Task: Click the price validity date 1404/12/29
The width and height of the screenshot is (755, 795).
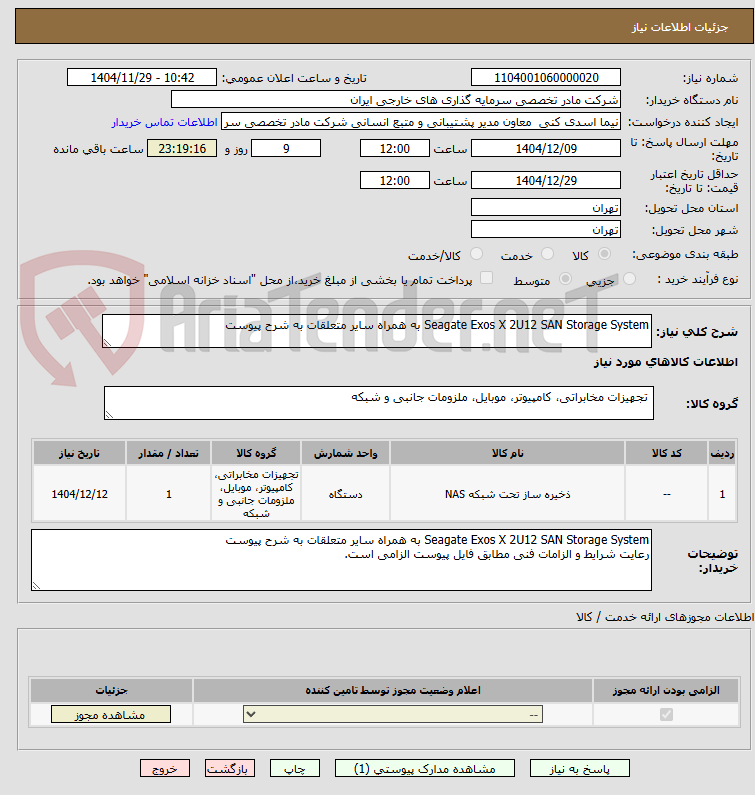Action: click(546, 180)
